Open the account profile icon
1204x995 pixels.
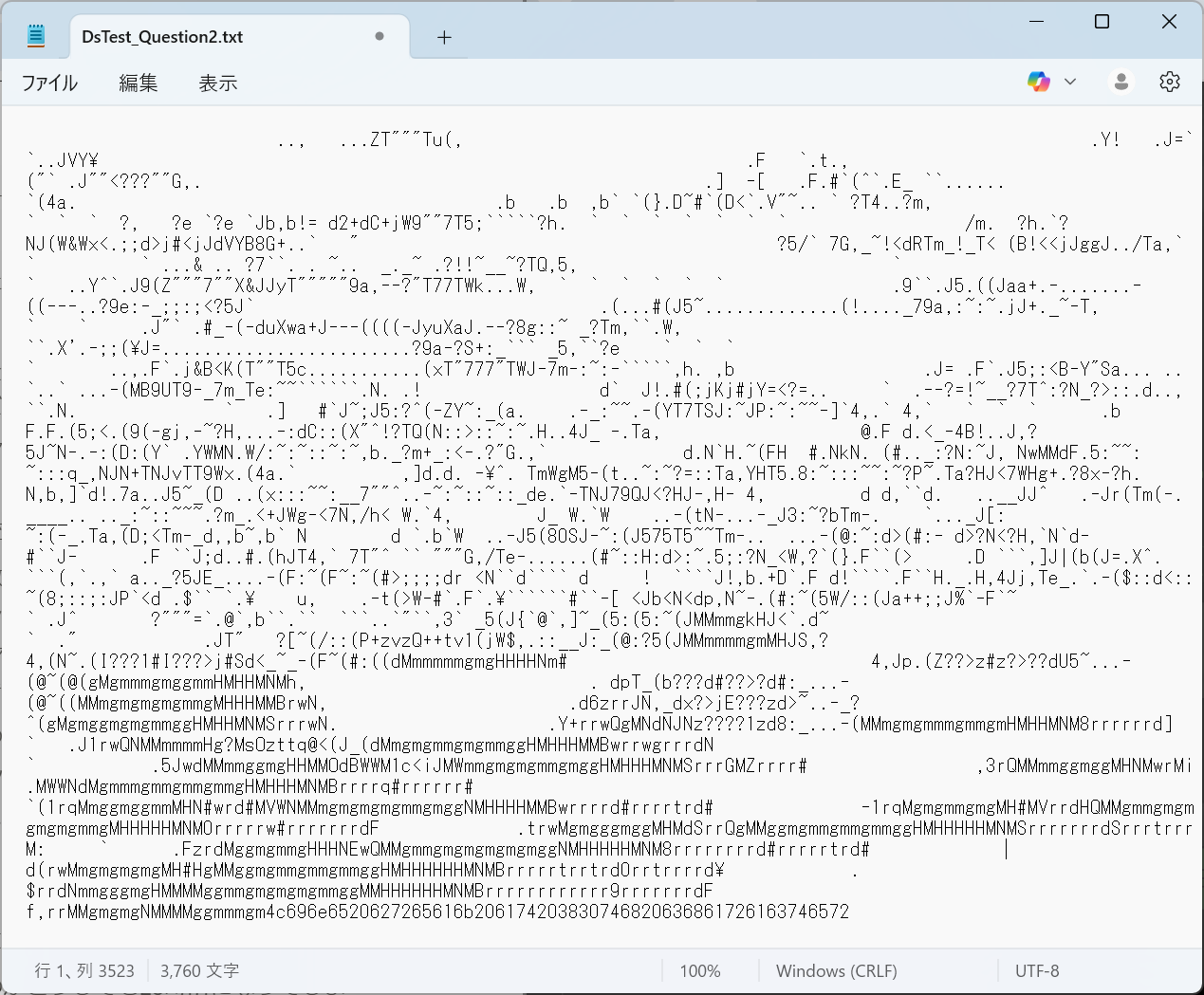pyautogui.click(x=1121, y=82)
